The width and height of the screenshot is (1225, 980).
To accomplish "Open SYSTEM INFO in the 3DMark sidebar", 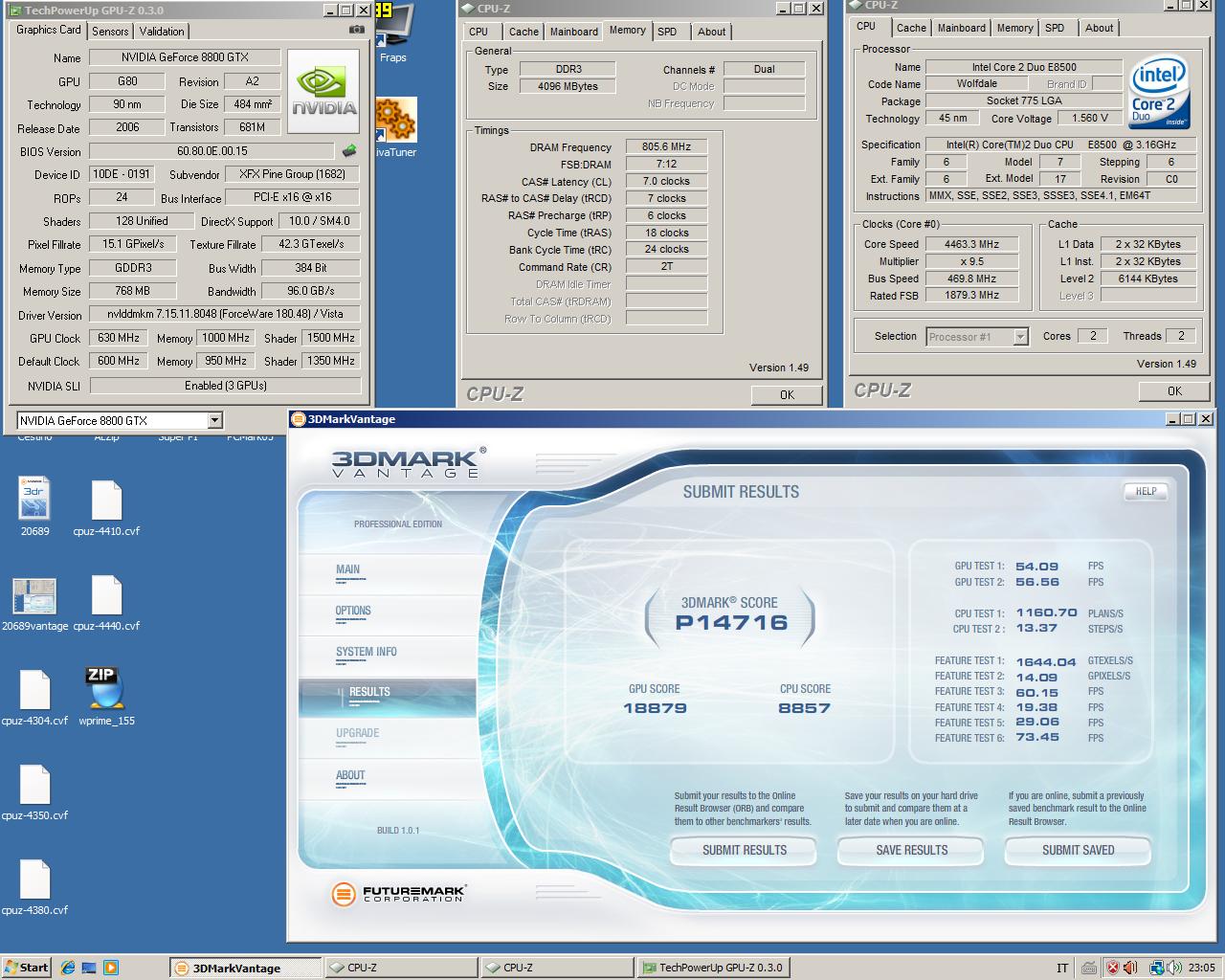I will (x=366, y=652).
